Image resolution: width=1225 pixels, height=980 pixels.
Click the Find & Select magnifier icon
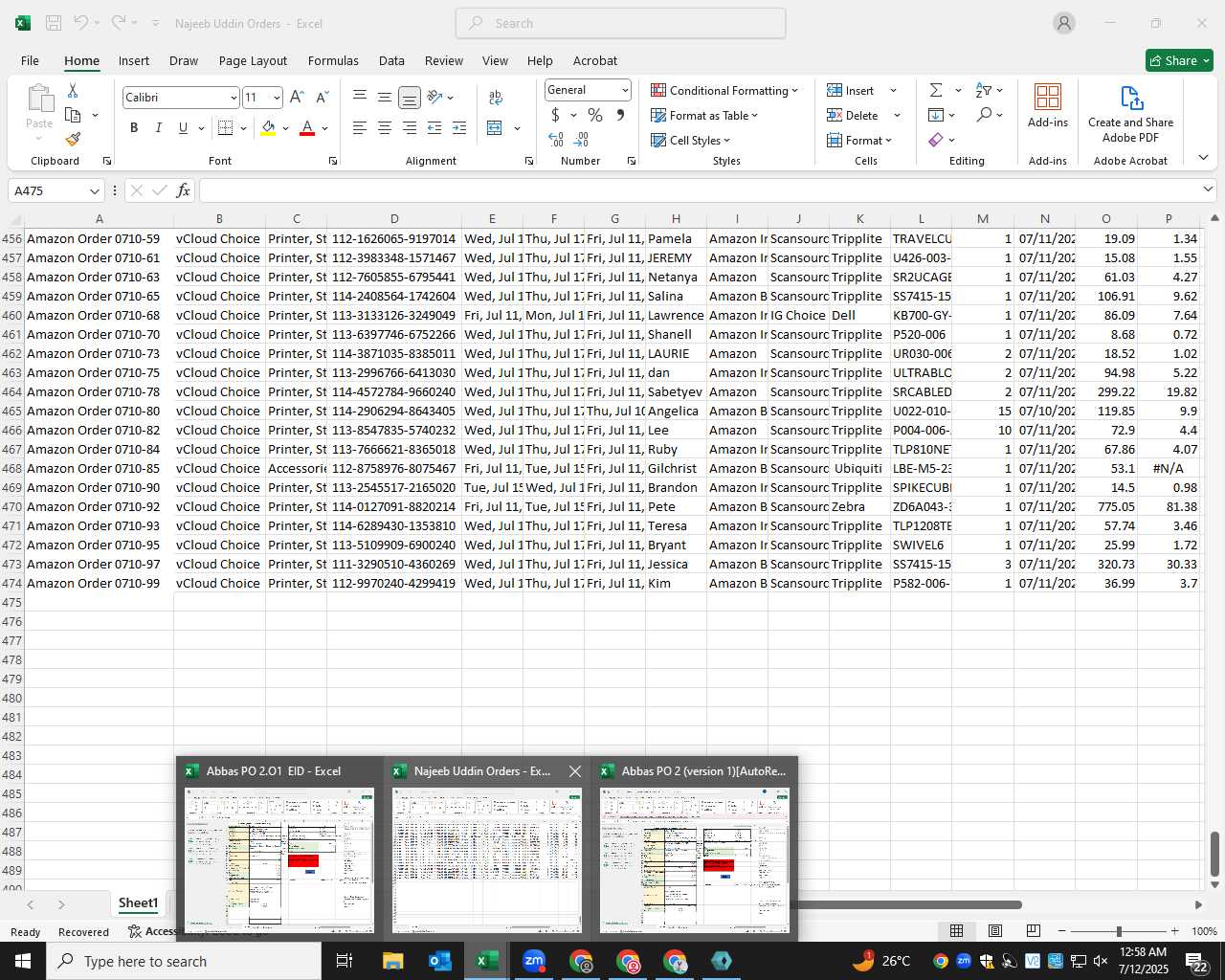pos(984,115)
